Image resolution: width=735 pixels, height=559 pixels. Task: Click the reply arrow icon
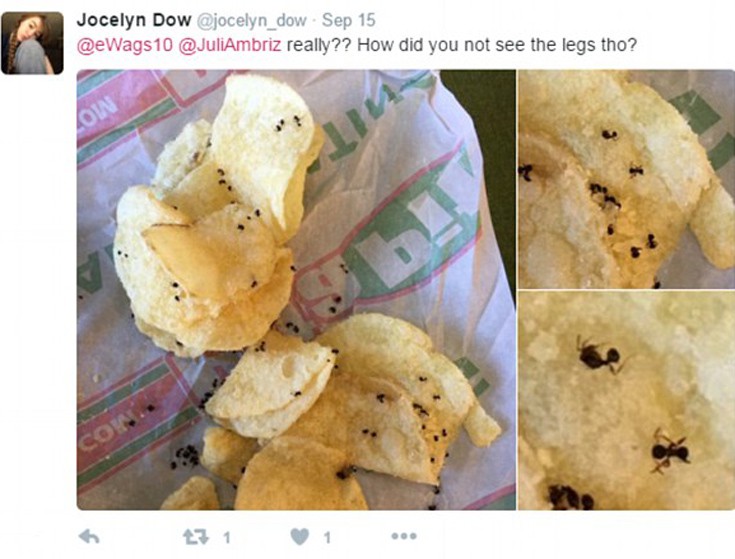coord(89,537)
